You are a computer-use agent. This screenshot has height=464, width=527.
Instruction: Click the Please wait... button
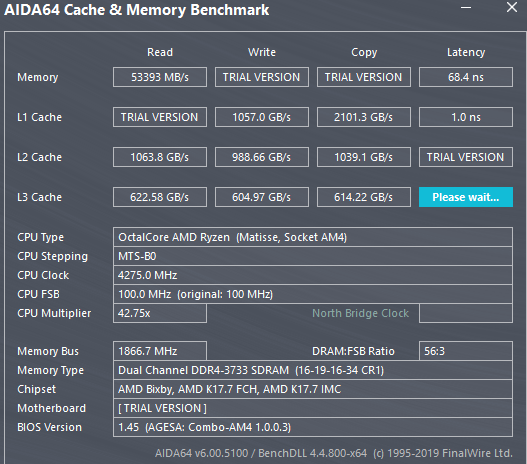click(465, 197)
